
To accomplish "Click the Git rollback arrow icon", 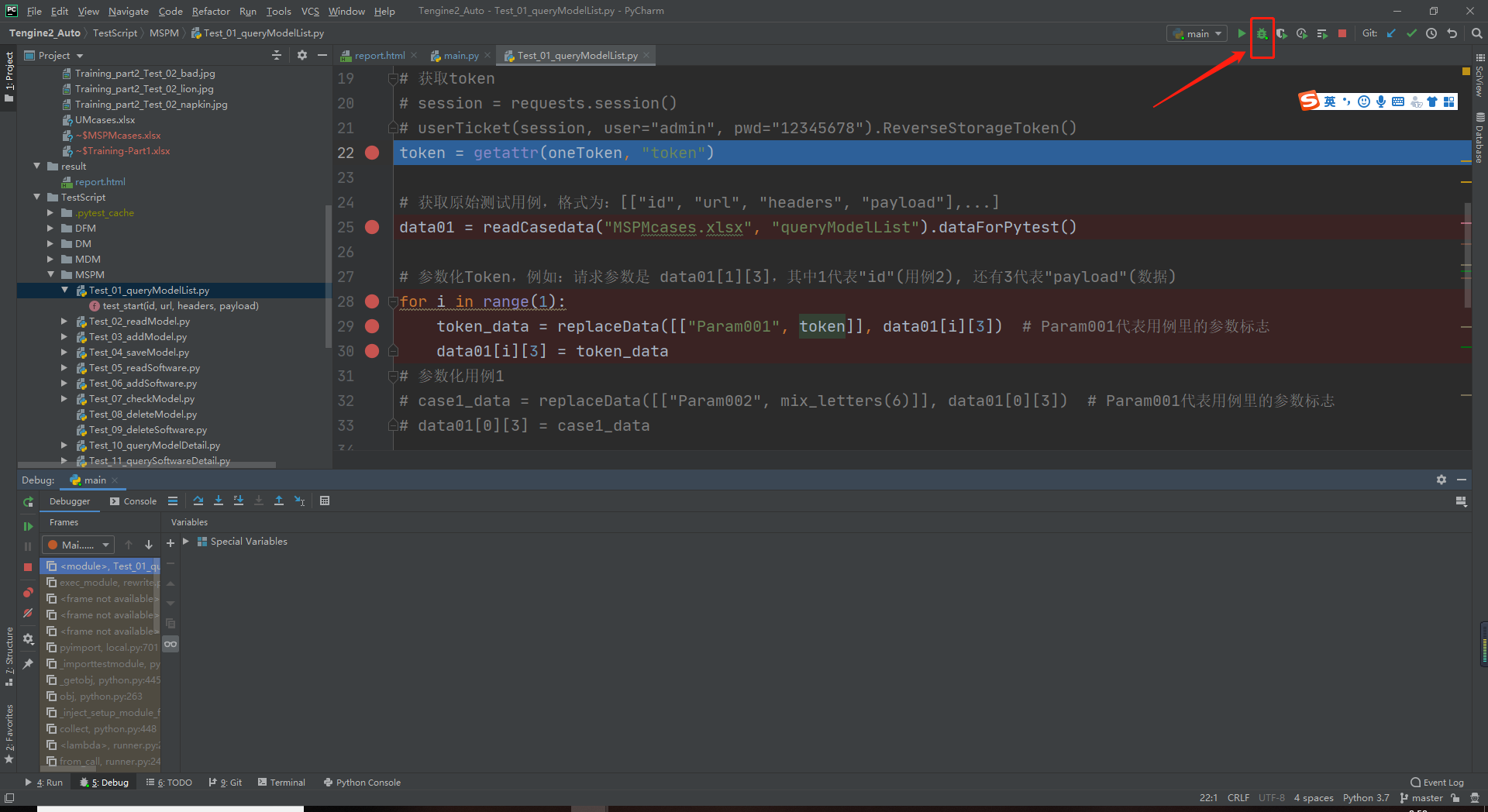I will (x=1452, y=33).
